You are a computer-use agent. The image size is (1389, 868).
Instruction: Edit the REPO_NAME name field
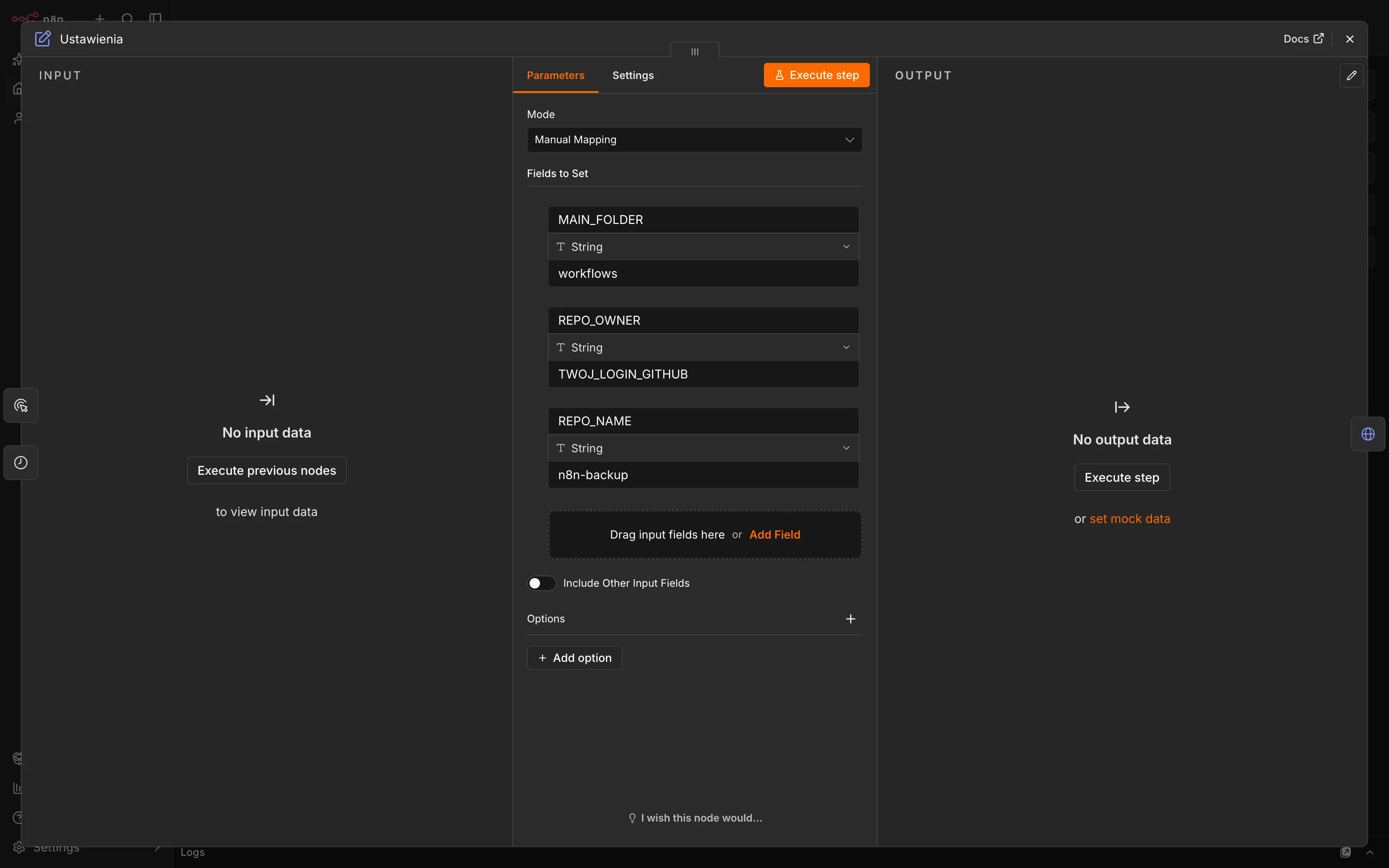(x=703, y=421)
